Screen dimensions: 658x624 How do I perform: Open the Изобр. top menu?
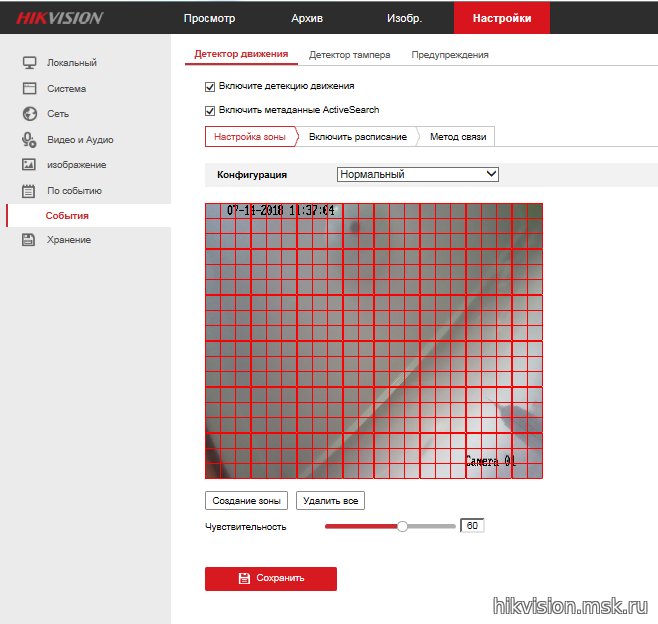click(405, 18)
